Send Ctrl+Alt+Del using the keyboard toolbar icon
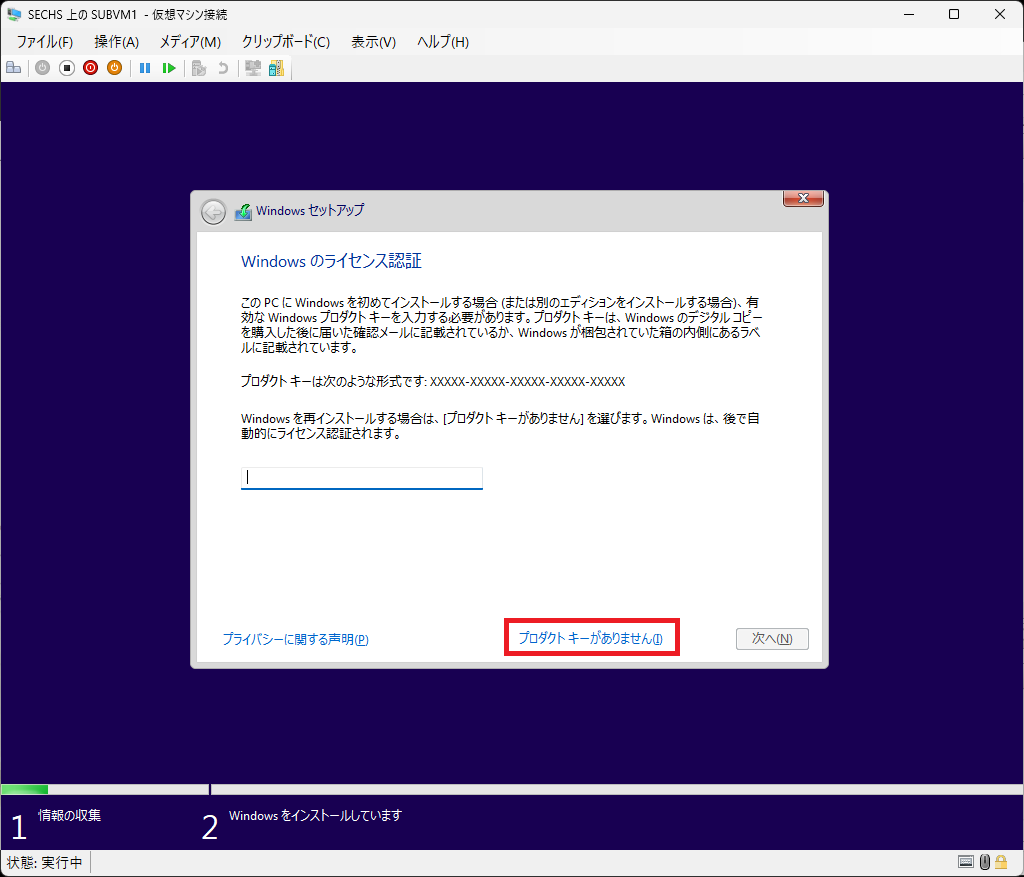1024x877 pixels. [14, 68]
